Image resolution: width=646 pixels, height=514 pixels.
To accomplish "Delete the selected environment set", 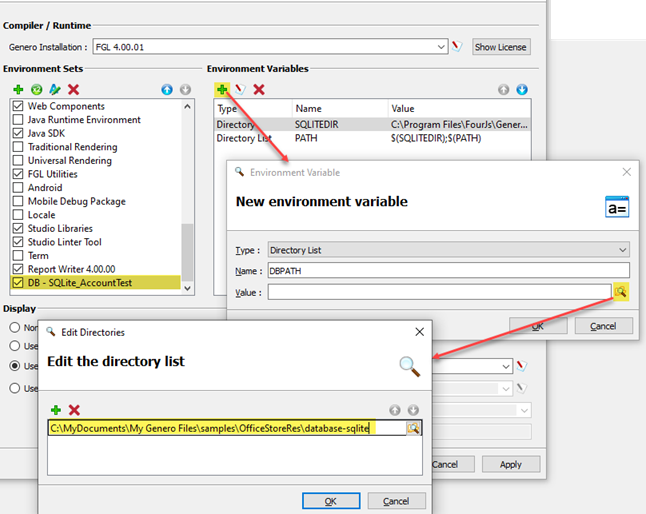I will point(74,89).
